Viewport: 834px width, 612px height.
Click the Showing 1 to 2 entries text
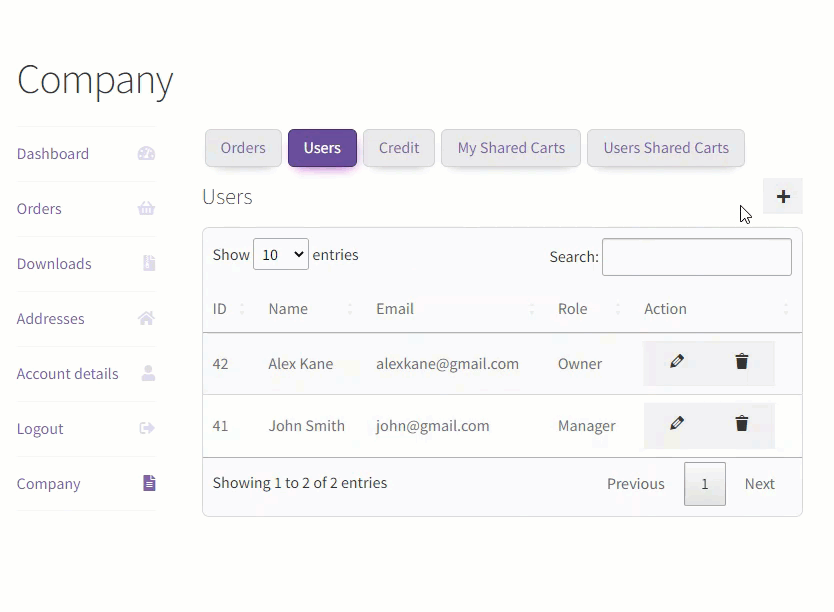pyautogui.click(x=300, y=483)
